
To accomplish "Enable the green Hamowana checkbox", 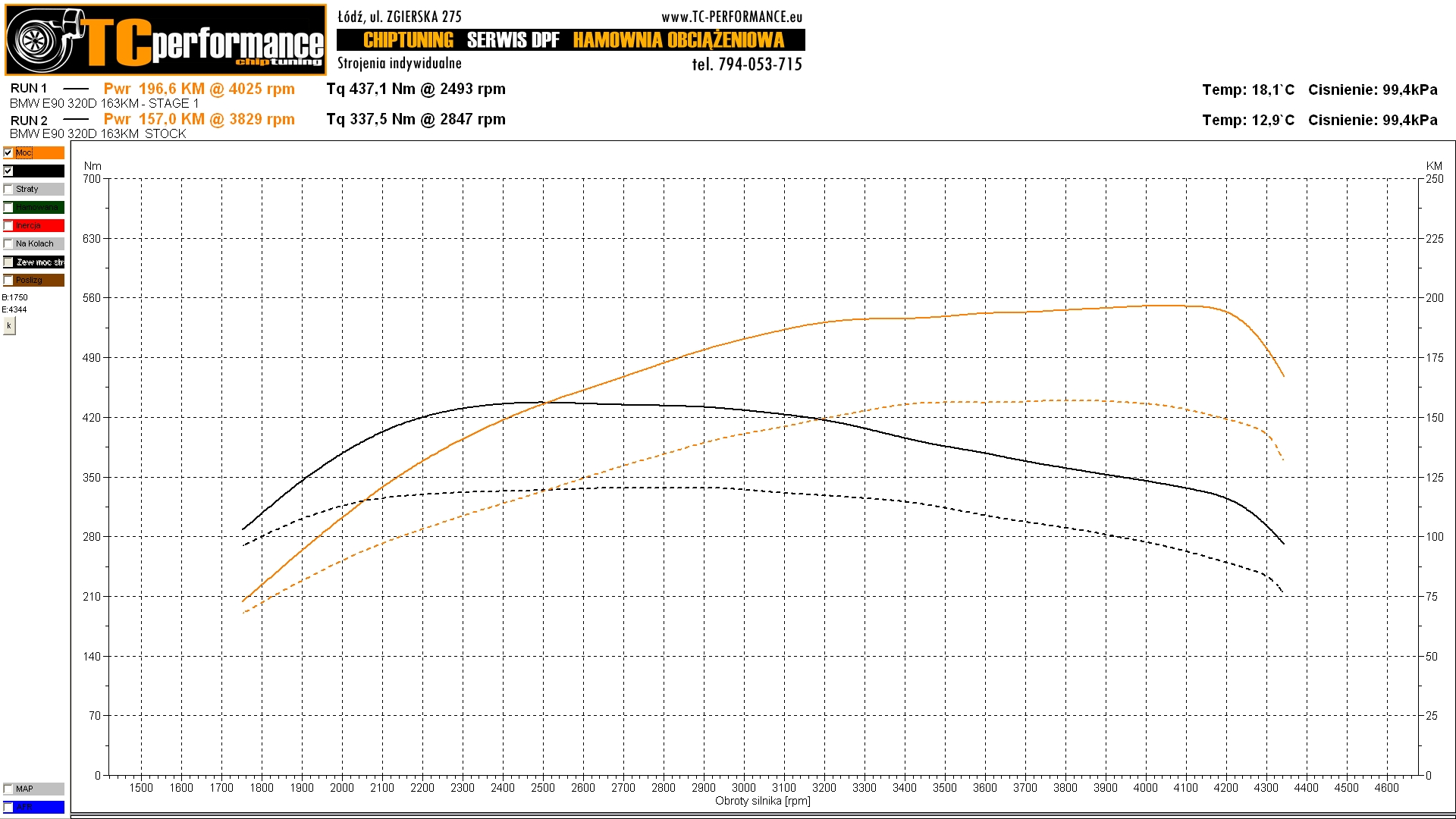I will 8,207.
